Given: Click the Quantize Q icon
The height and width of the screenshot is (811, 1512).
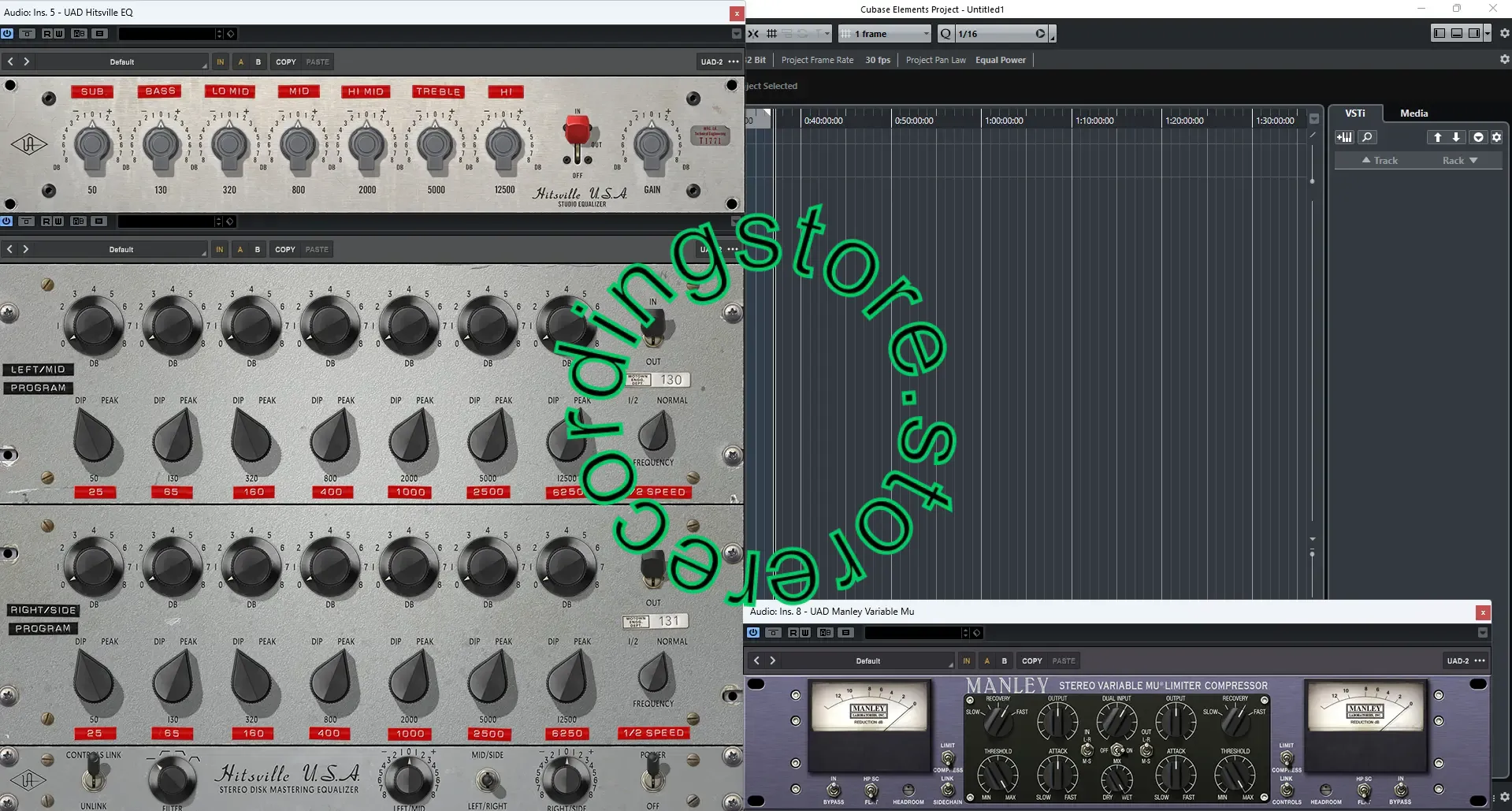Looking at the screenshot, I should pos(945,34).
